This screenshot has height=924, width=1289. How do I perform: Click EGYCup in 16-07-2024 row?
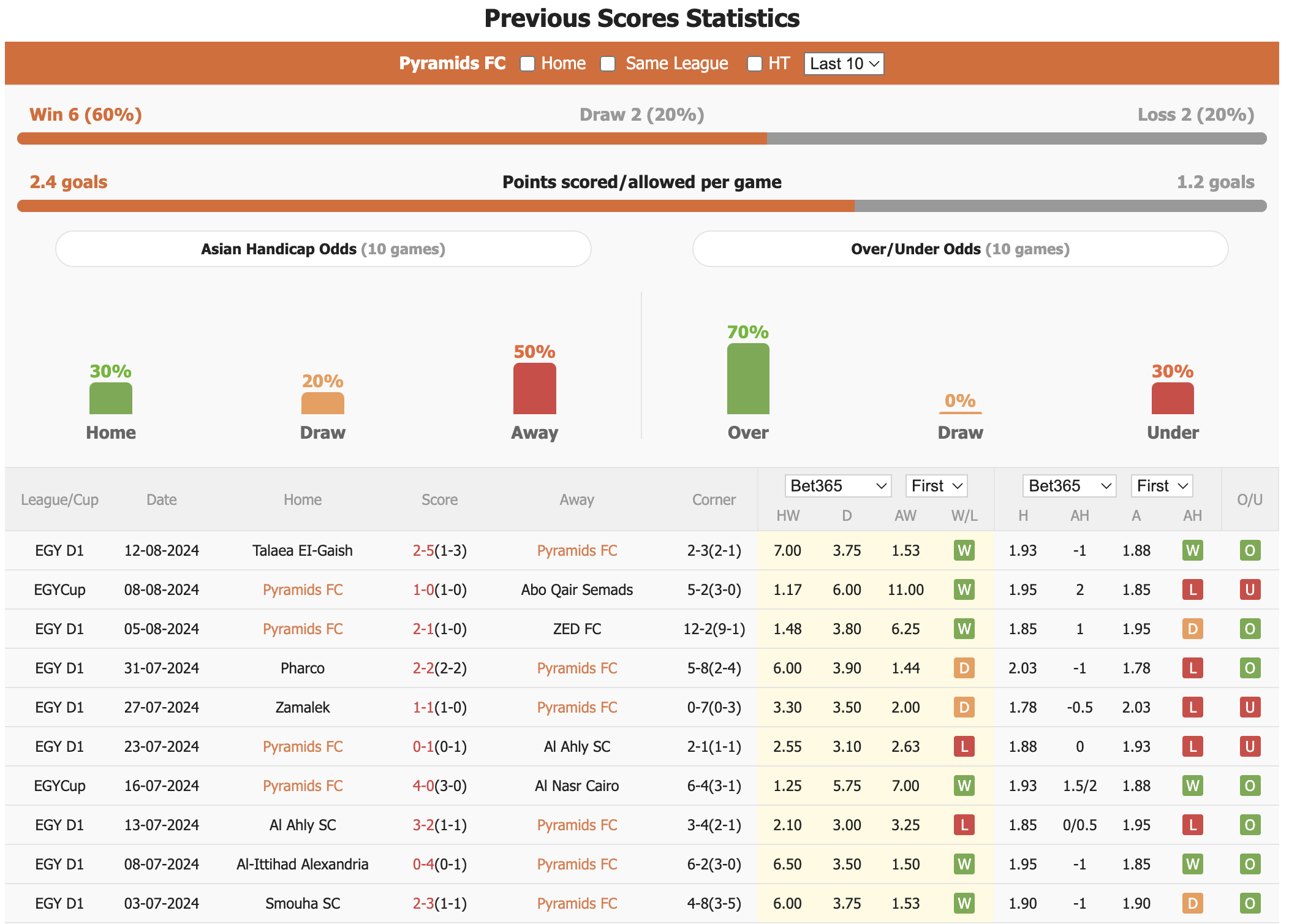tap(59, 786)
